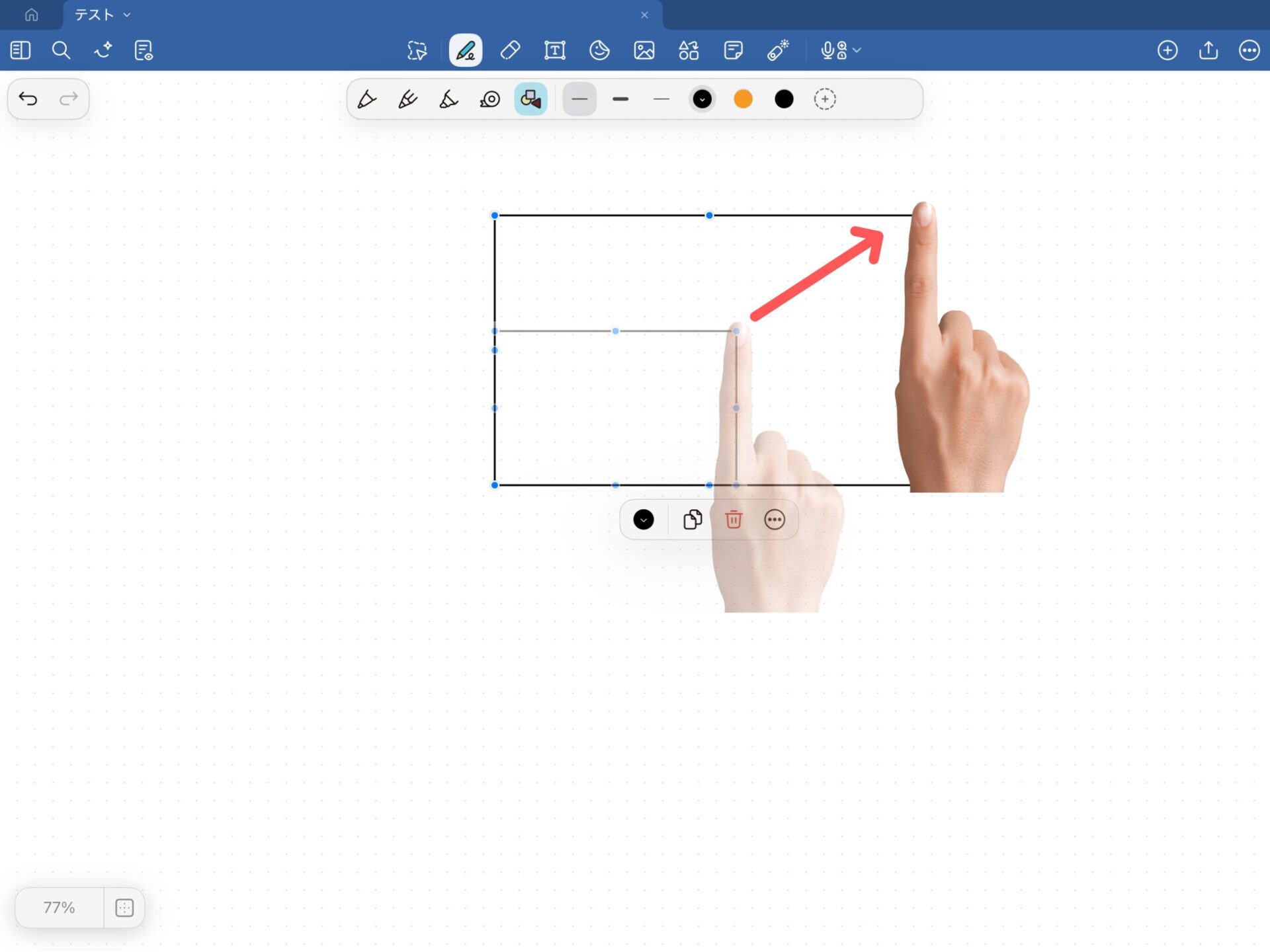The width and height of the screenshot is (1270, 952).
Task: Open the more options menu at top right
Action: click(1249, 50)
